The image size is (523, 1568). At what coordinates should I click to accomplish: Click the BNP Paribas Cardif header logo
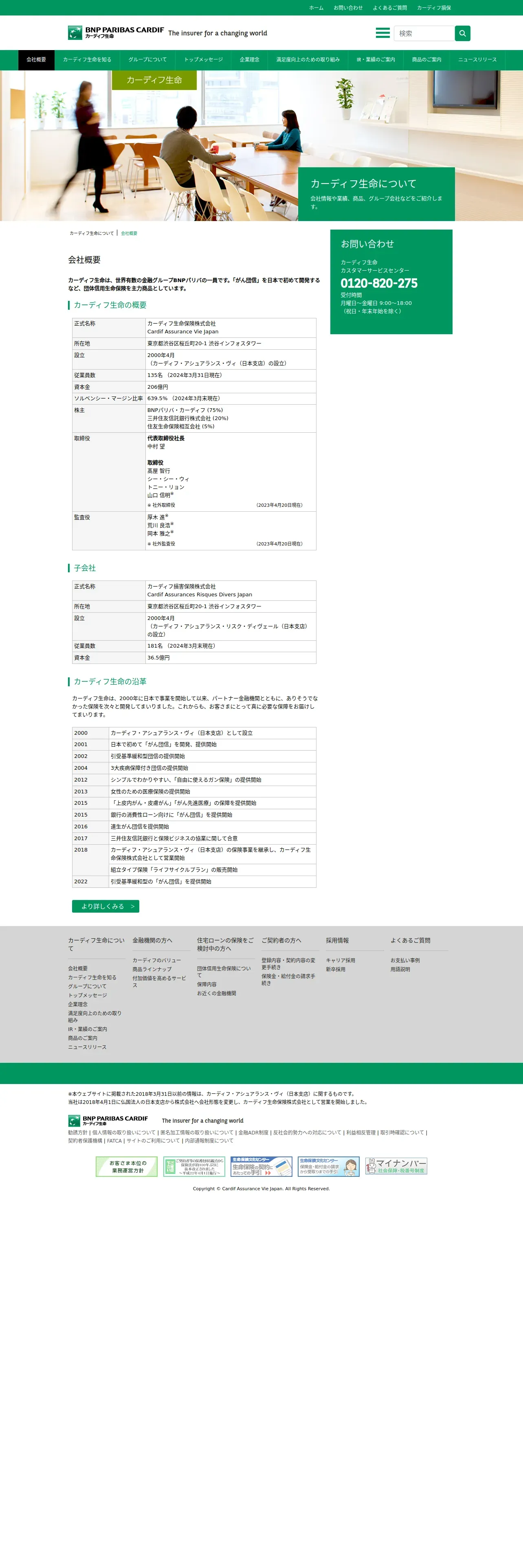[116, 33]
